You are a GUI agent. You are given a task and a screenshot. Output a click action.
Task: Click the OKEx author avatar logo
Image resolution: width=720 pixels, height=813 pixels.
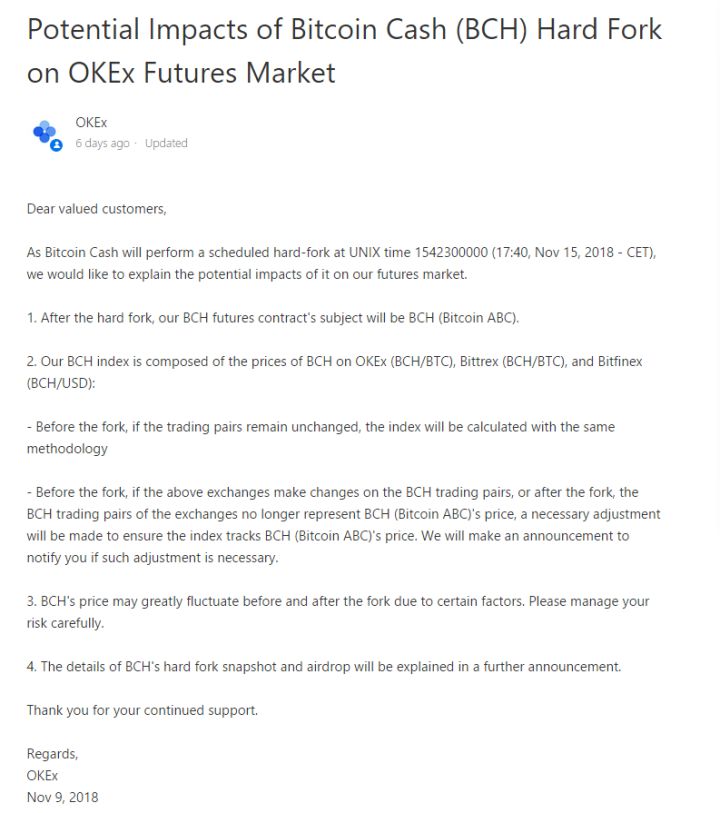click(x=43, y=131)
